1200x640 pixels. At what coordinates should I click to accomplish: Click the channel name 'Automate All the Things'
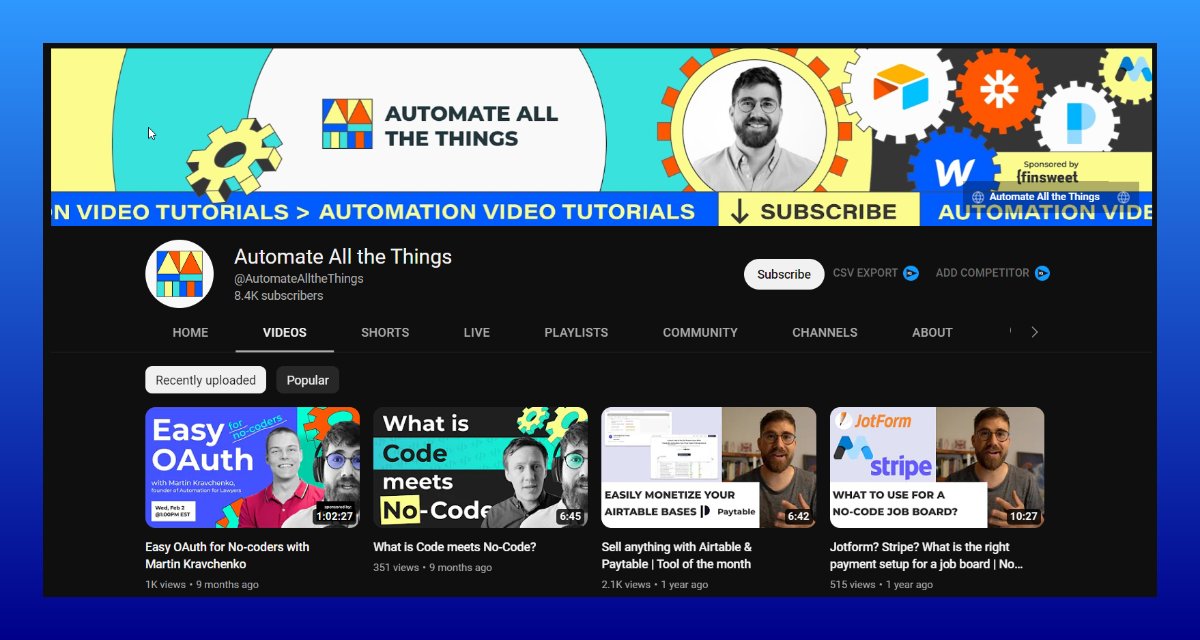click(x=343, y=257)
